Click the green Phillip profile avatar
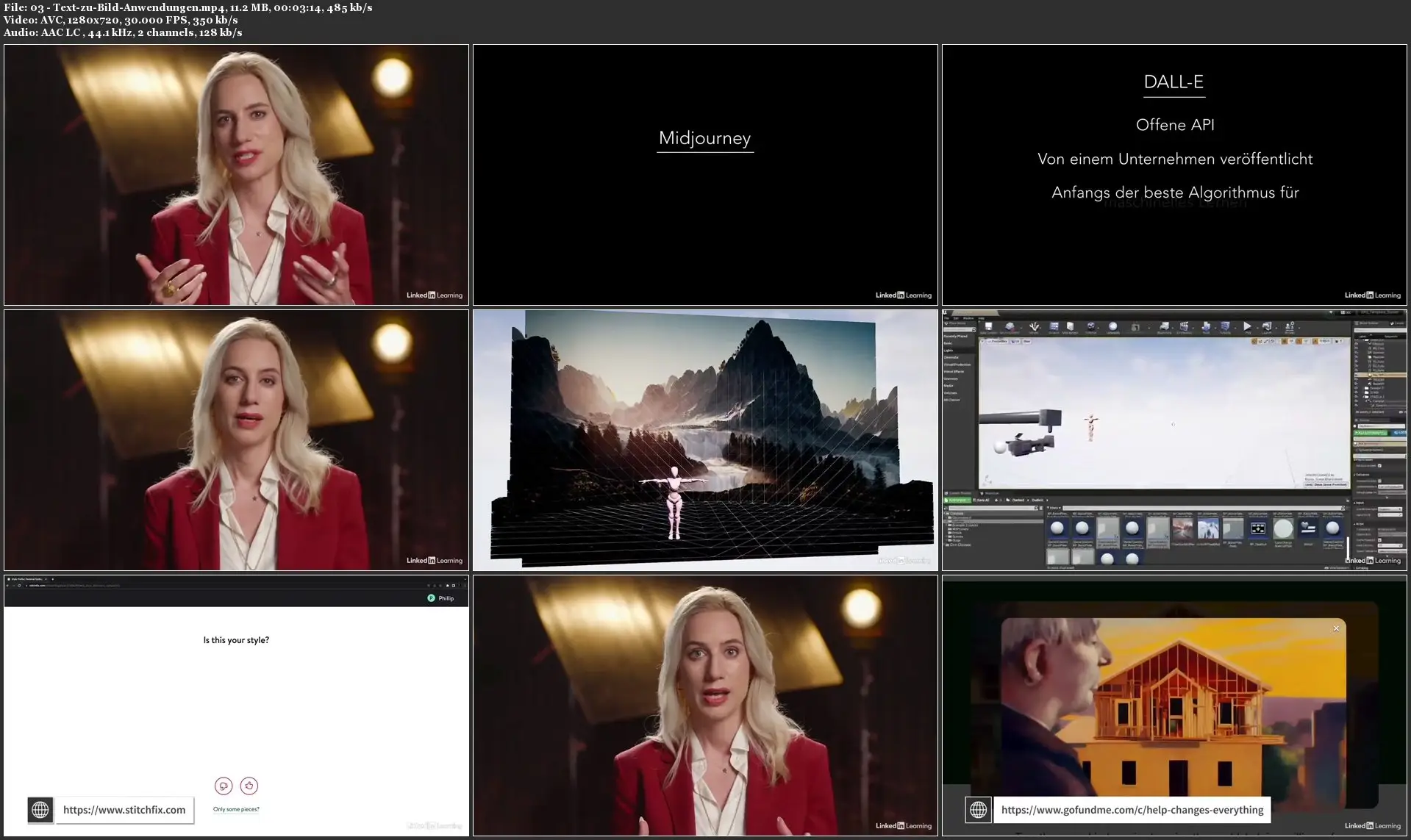Viewport: 1411px width, 840px height. 431,598
